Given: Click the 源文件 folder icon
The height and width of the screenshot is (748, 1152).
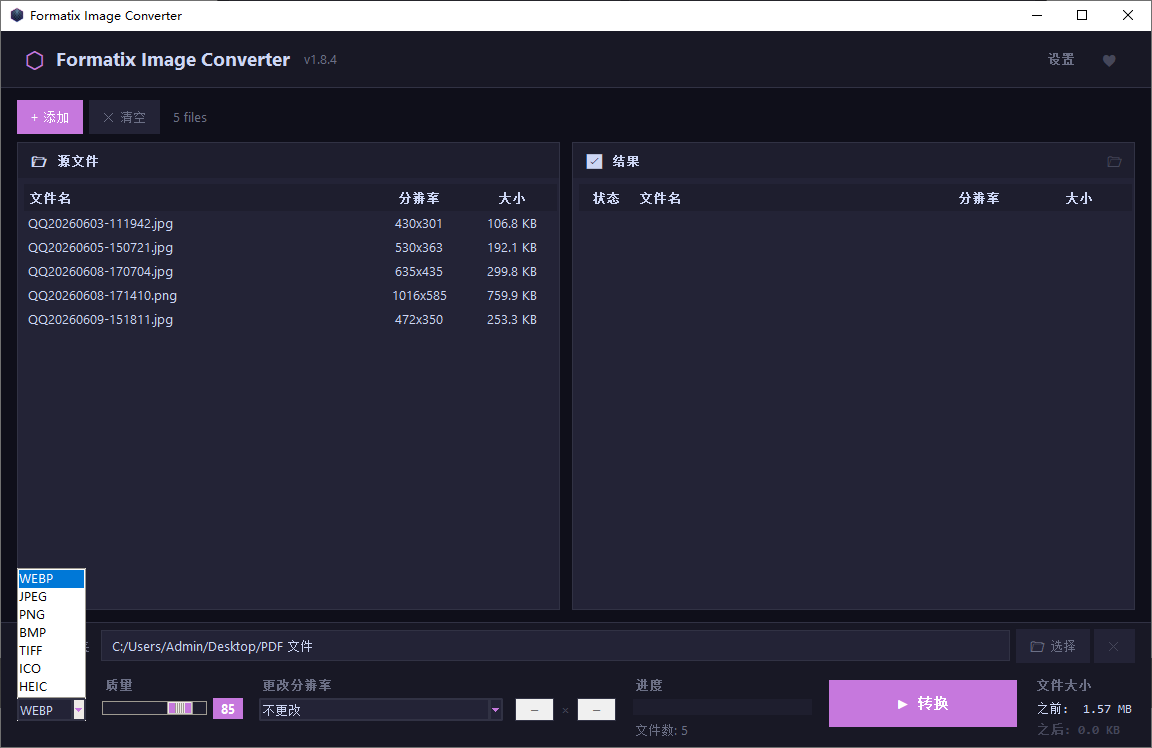Looking at the screenshot, I should 39,161.
